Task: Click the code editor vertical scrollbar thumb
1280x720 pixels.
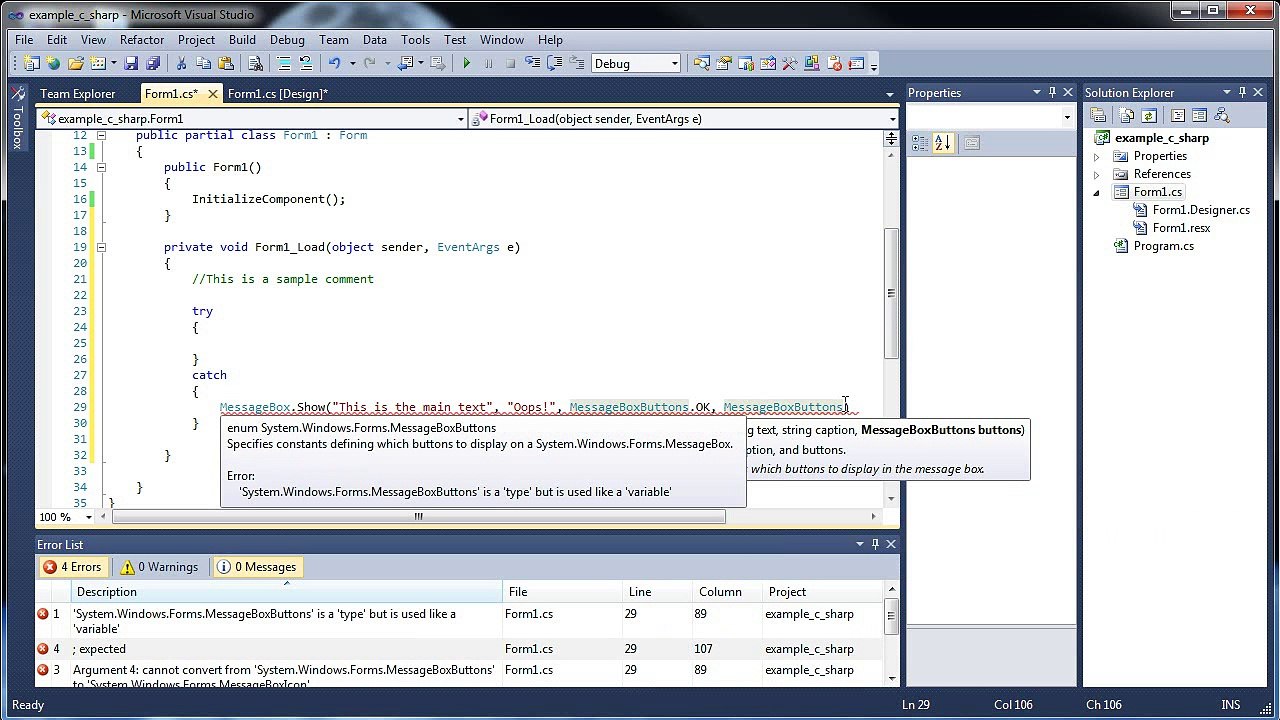Action: pyautogui.click(x=891, y=293)
